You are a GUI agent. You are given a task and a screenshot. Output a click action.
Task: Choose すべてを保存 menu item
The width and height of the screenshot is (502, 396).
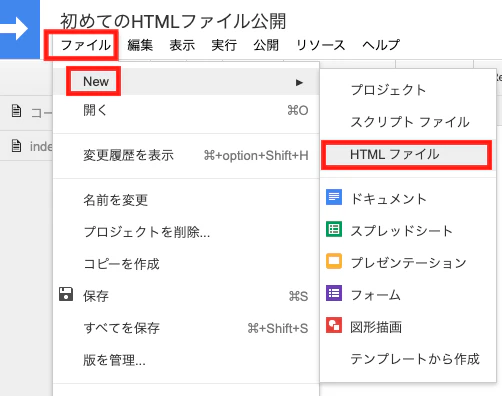(x=186, y=328)
